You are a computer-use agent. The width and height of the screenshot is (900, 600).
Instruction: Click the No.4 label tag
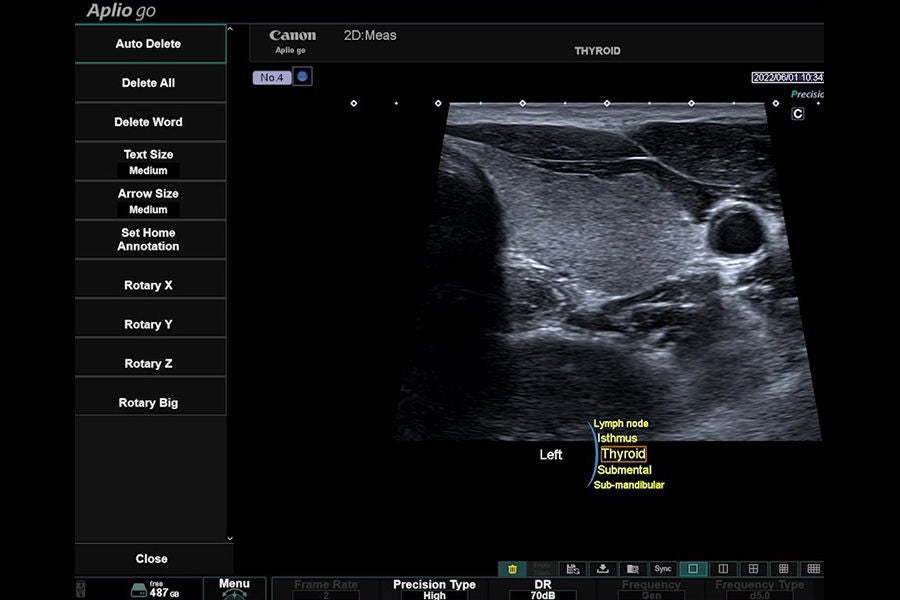(x=271, y=77)
